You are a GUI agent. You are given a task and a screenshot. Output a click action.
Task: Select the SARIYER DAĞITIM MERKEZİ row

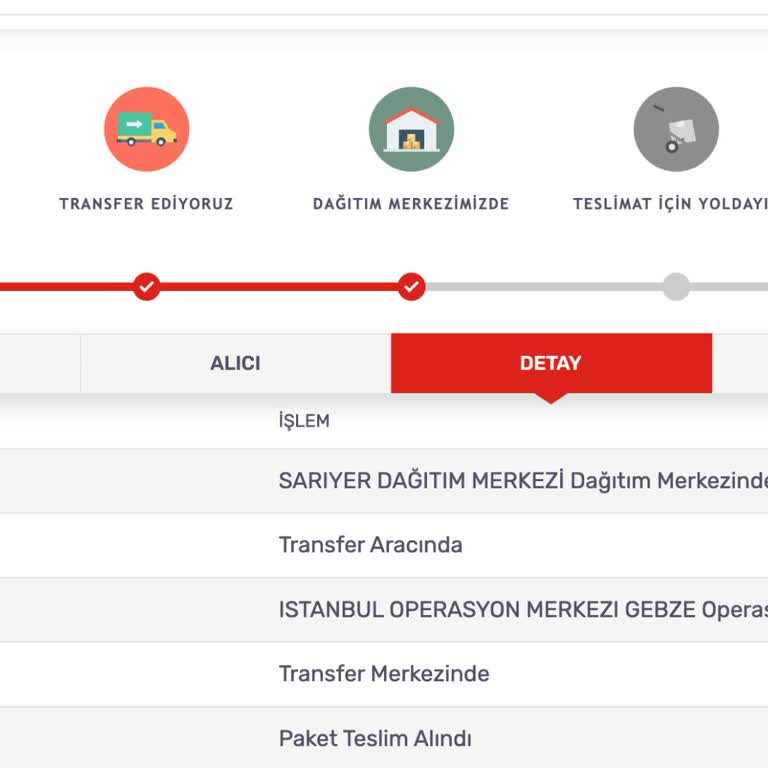point(384,481)
